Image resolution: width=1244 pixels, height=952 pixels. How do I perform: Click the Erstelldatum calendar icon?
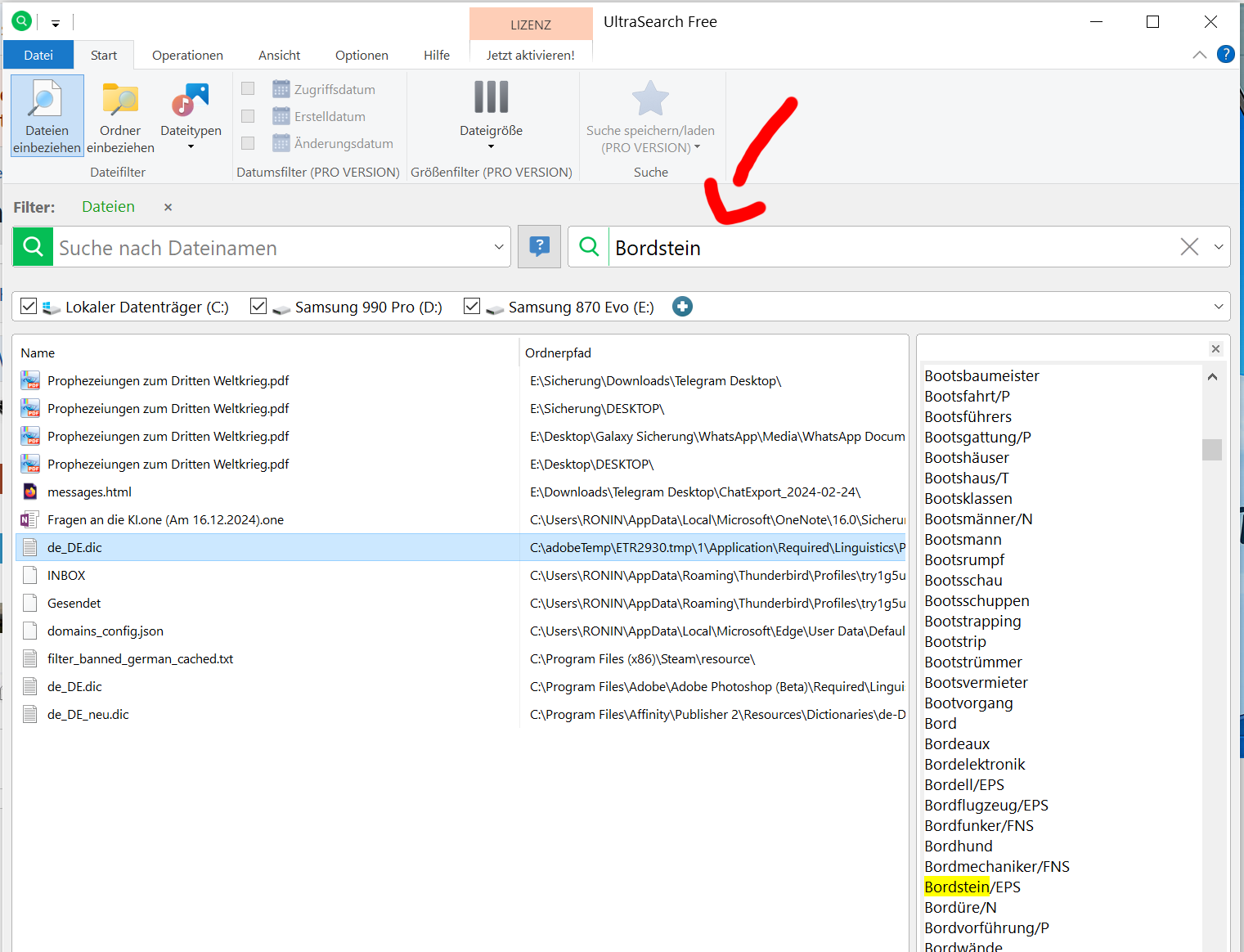pyautogui.click(x=281, y=116)
